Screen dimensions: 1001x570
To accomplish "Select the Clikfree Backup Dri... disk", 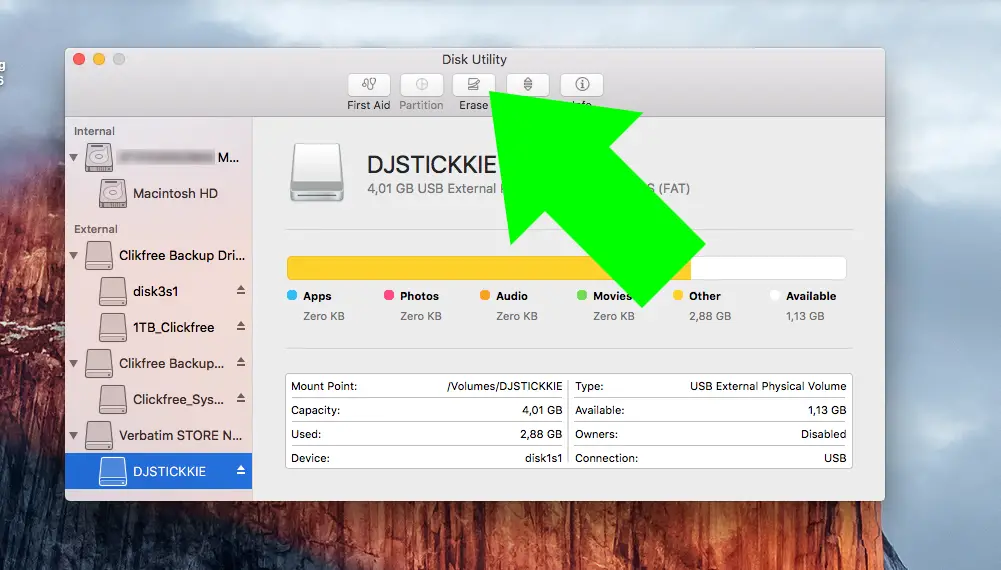I will coord(158,255).
